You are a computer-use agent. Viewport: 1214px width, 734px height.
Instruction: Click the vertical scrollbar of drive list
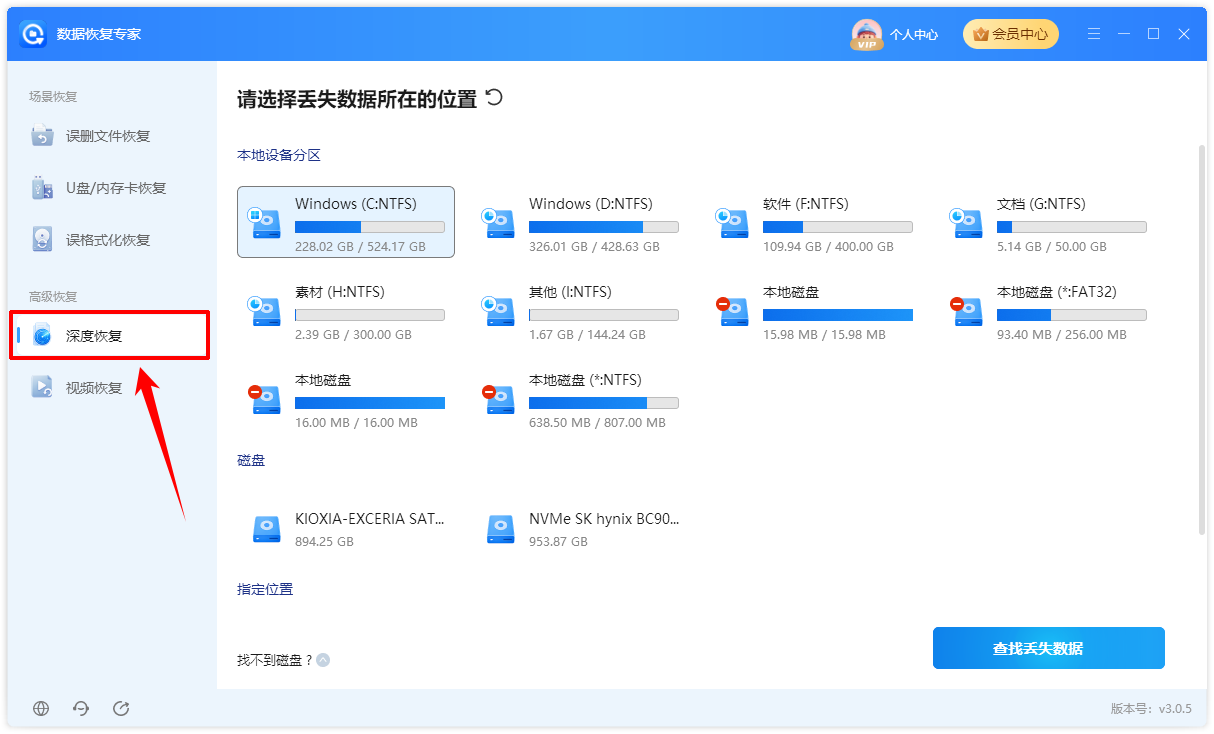click(x=1202, y=340)
